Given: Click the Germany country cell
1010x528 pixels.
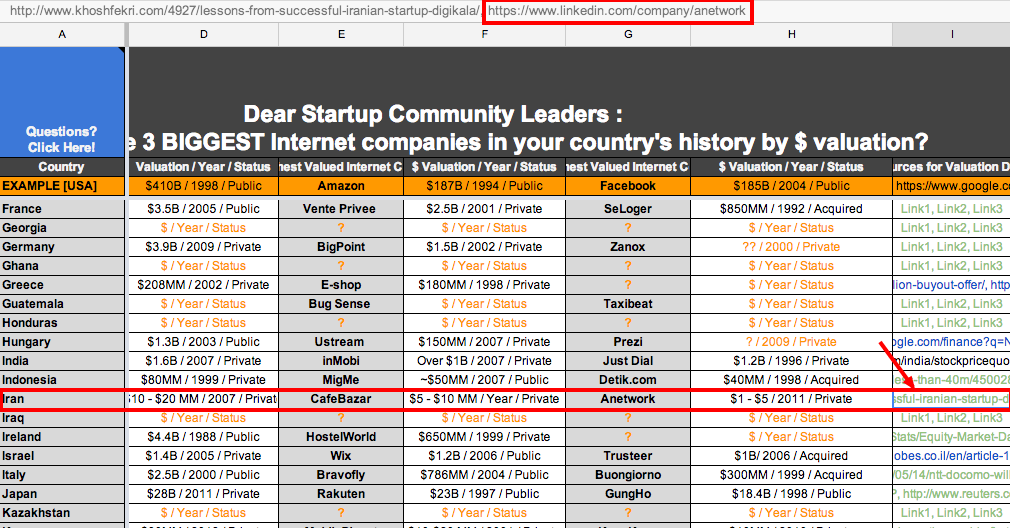Looking at the screenshot, I should [62, 247].
